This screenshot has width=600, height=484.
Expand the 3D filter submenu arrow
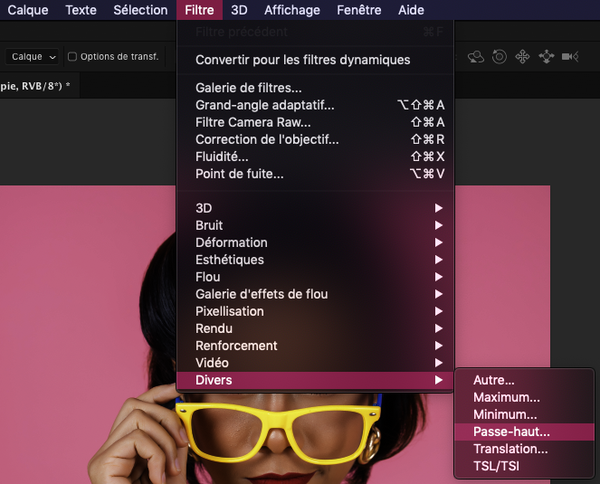pos(439,208)
